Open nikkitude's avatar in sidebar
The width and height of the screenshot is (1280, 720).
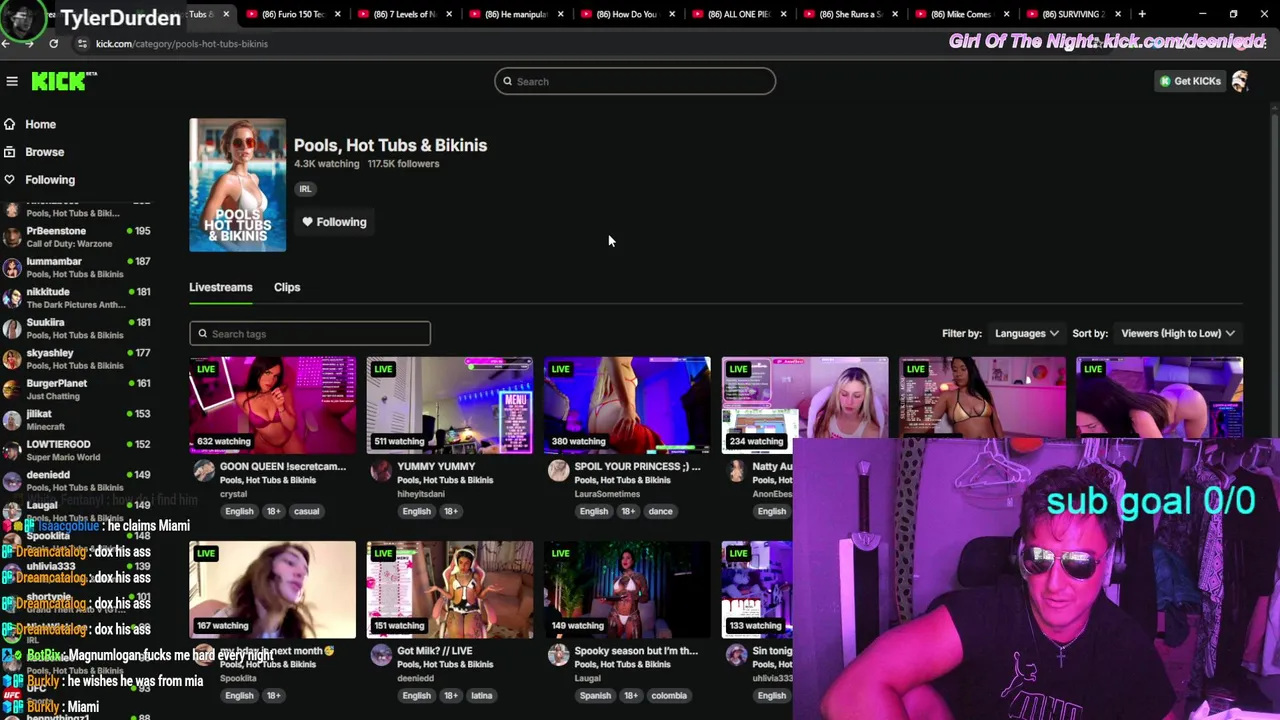click(12, 298)
